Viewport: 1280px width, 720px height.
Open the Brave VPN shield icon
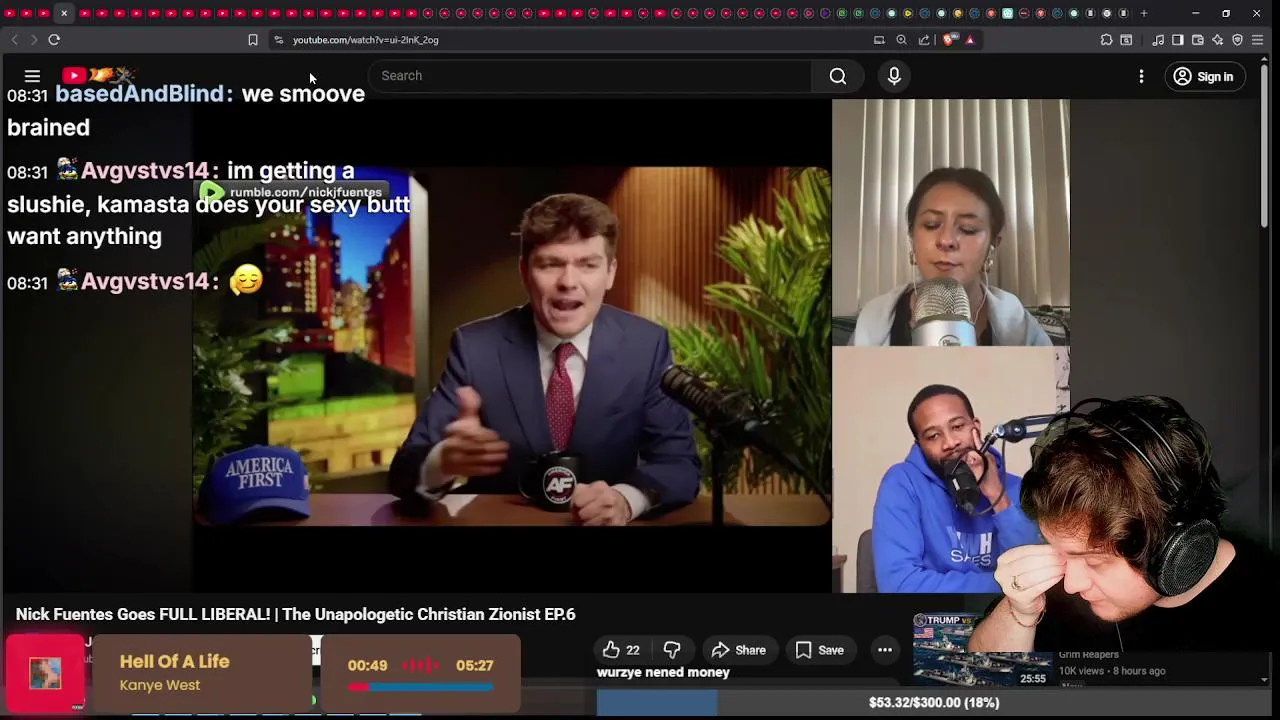pos(1238,40)
